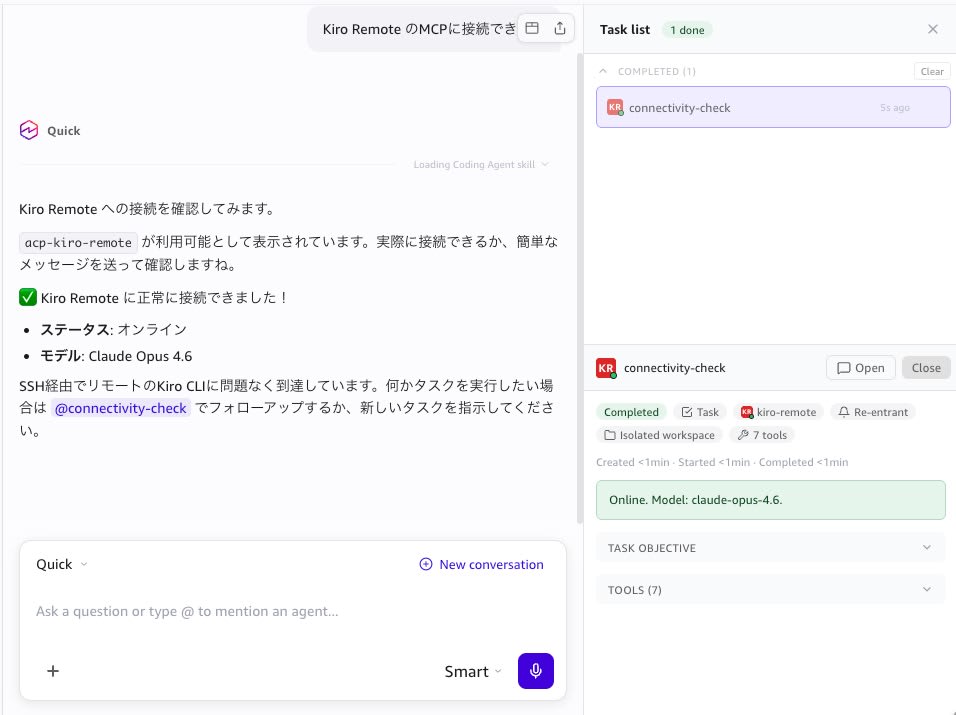Click the Task type chip
The height and width of the screenshot is (715, 956).
[x=700, y=412]
